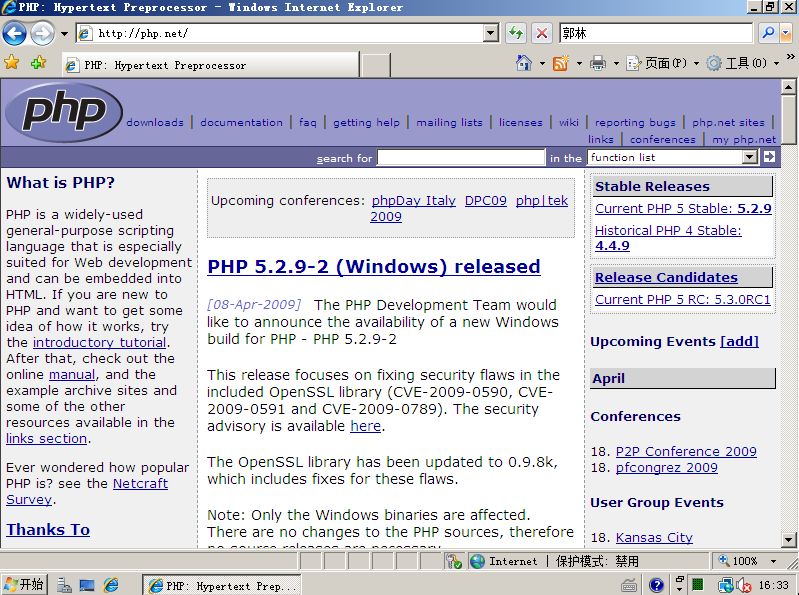Click the green Refresh page icon

516,34
